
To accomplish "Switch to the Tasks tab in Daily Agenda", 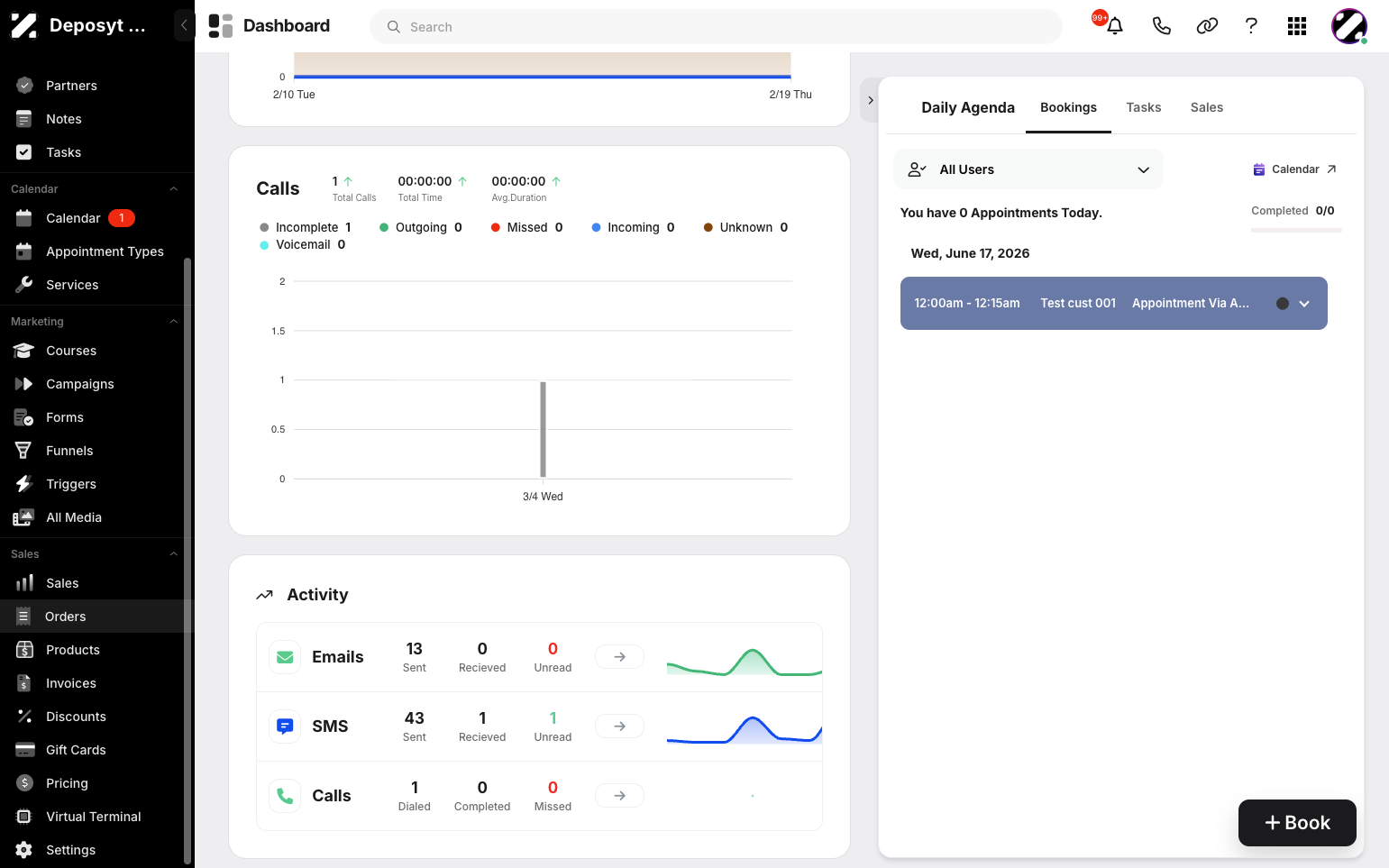I will click(x=1144, y=107).
